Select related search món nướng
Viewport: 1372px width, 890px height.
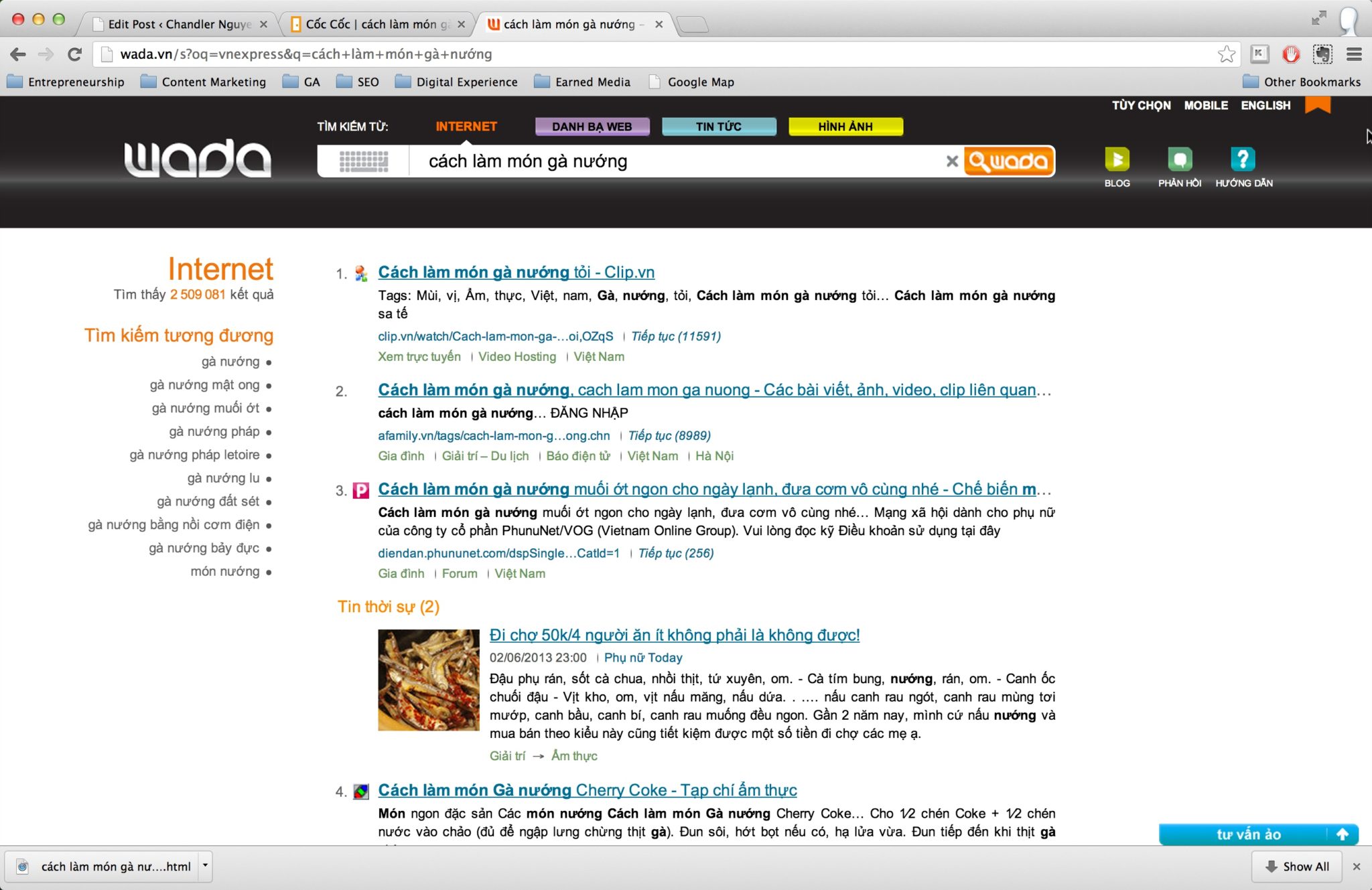pyautogui.click(x=225, y=571)
